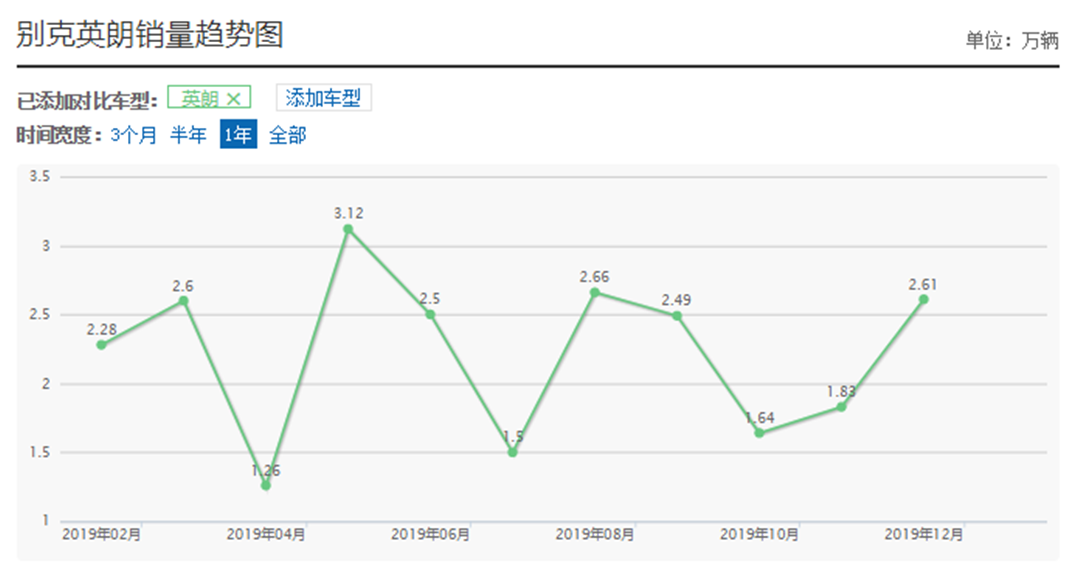Click the 1.64 data point marker

click(759, 433)
